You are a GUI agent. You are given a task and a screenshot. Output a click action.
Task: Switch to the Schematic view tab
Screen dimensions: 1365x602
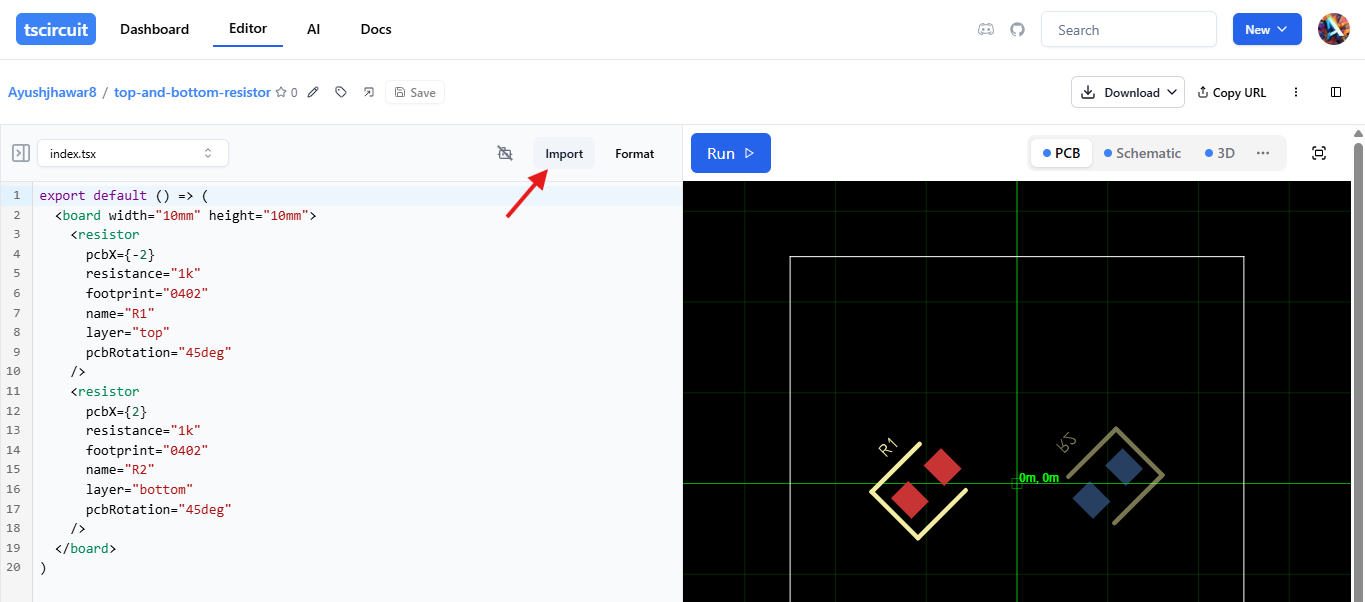click(1142, 153)
